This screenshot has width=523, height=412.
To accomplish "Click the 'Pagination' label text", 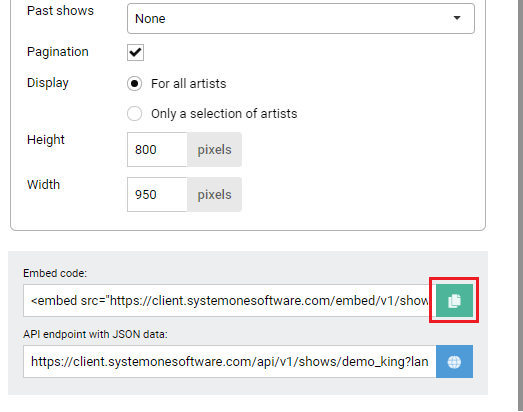I will pyautogui.click(x=58, y=52).
